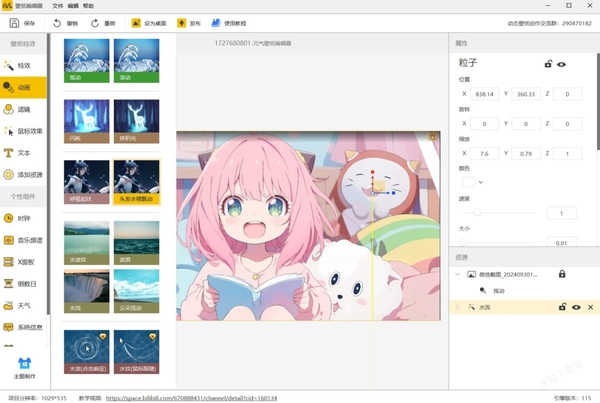Viewport: 600px width, 403px height.
Task: Add the 系统信息 system info widget
Action: coord(23,327)
